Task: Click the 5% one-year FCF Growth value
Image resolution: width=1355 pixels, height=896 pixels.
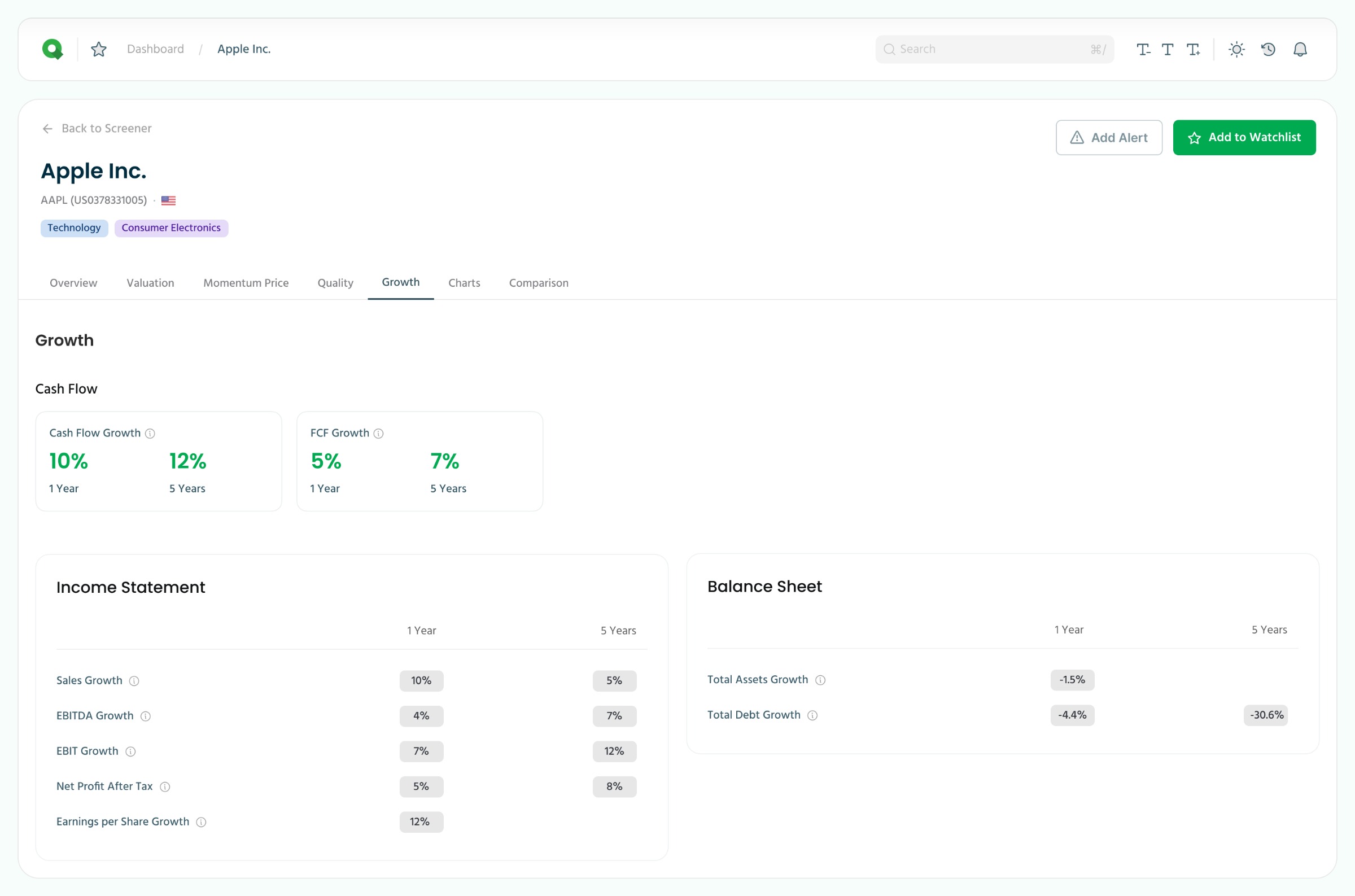Action: [x=326, y=461]
